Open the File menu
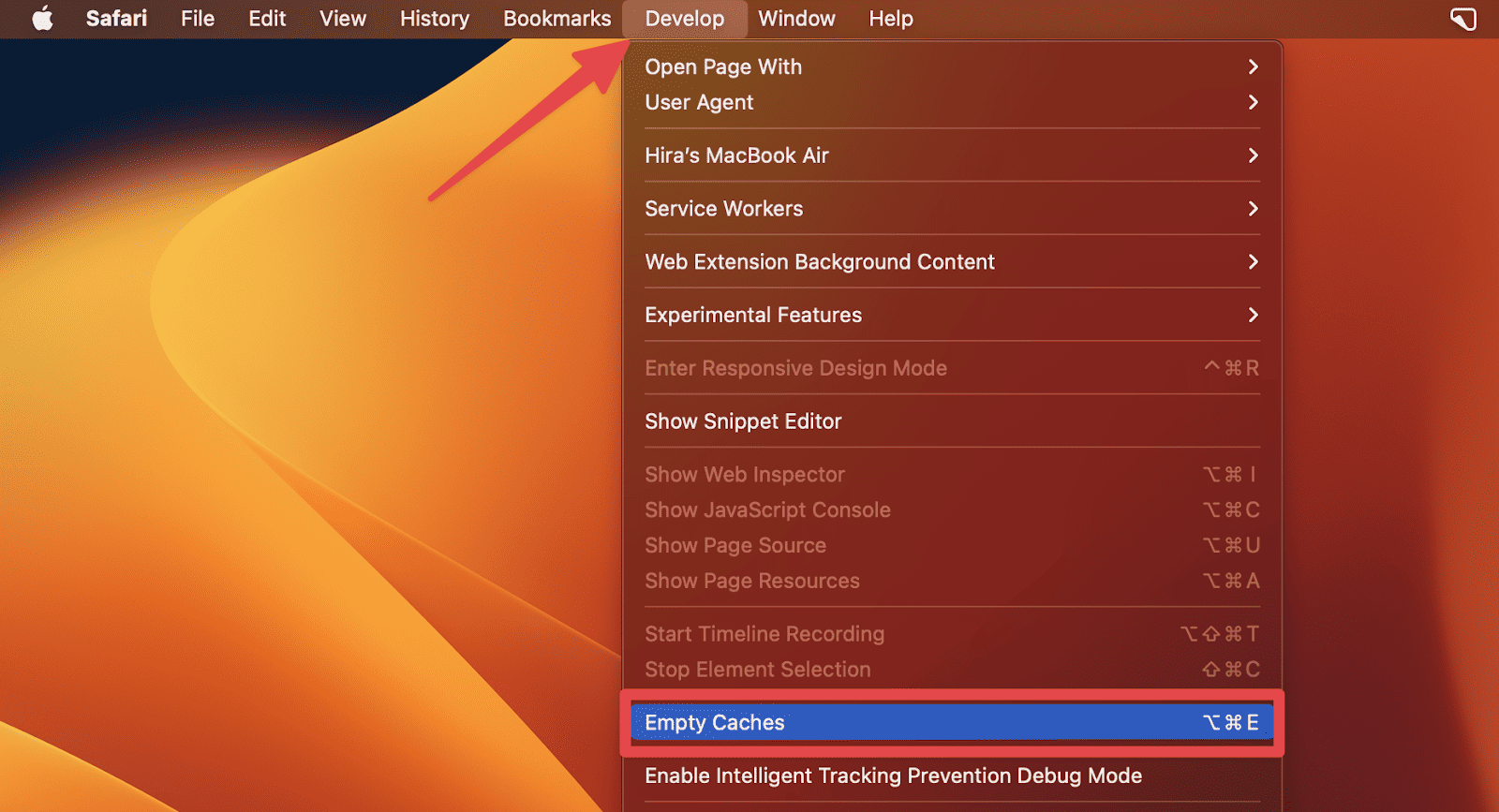The height and width of the screenshot is (812, 1499). tap(198, 19)
